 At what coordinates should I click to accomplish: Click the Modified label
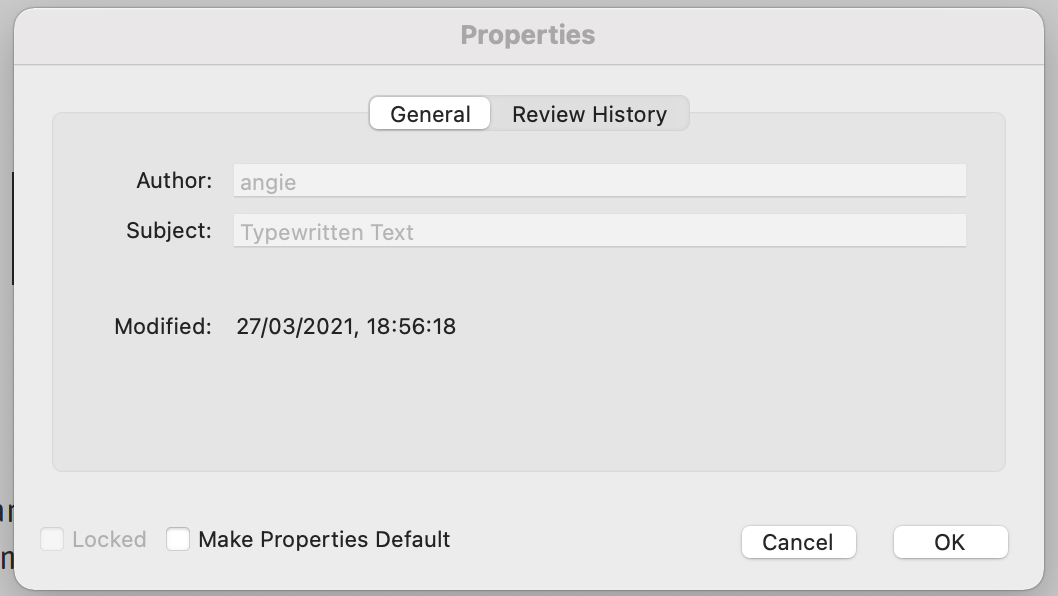point(163,326)
